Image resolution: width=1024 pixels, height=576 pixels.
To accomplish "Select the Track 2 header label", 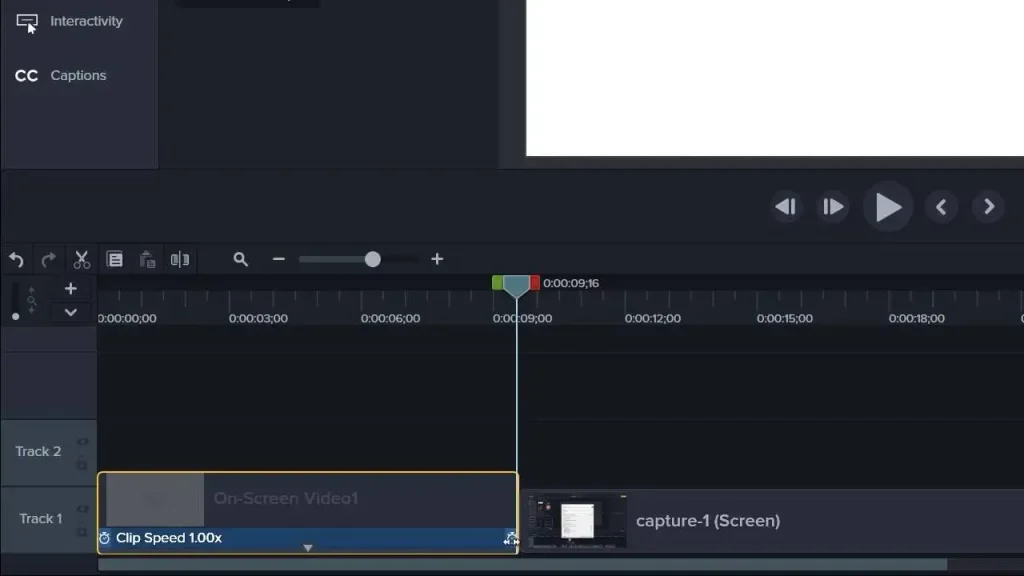I will point(38,451).
